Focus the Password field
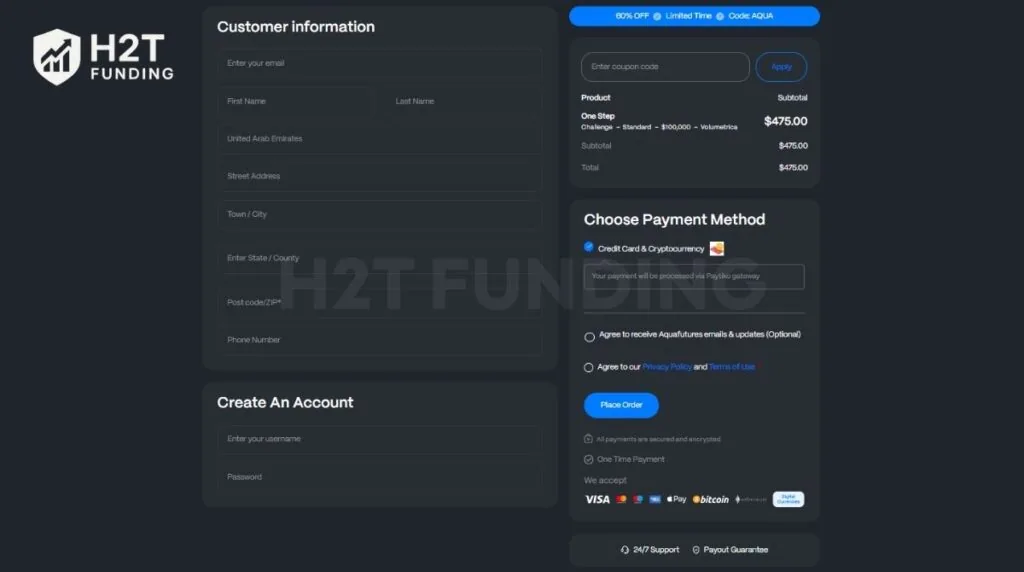Screen dimensions: 1024x572 [379, 477]
